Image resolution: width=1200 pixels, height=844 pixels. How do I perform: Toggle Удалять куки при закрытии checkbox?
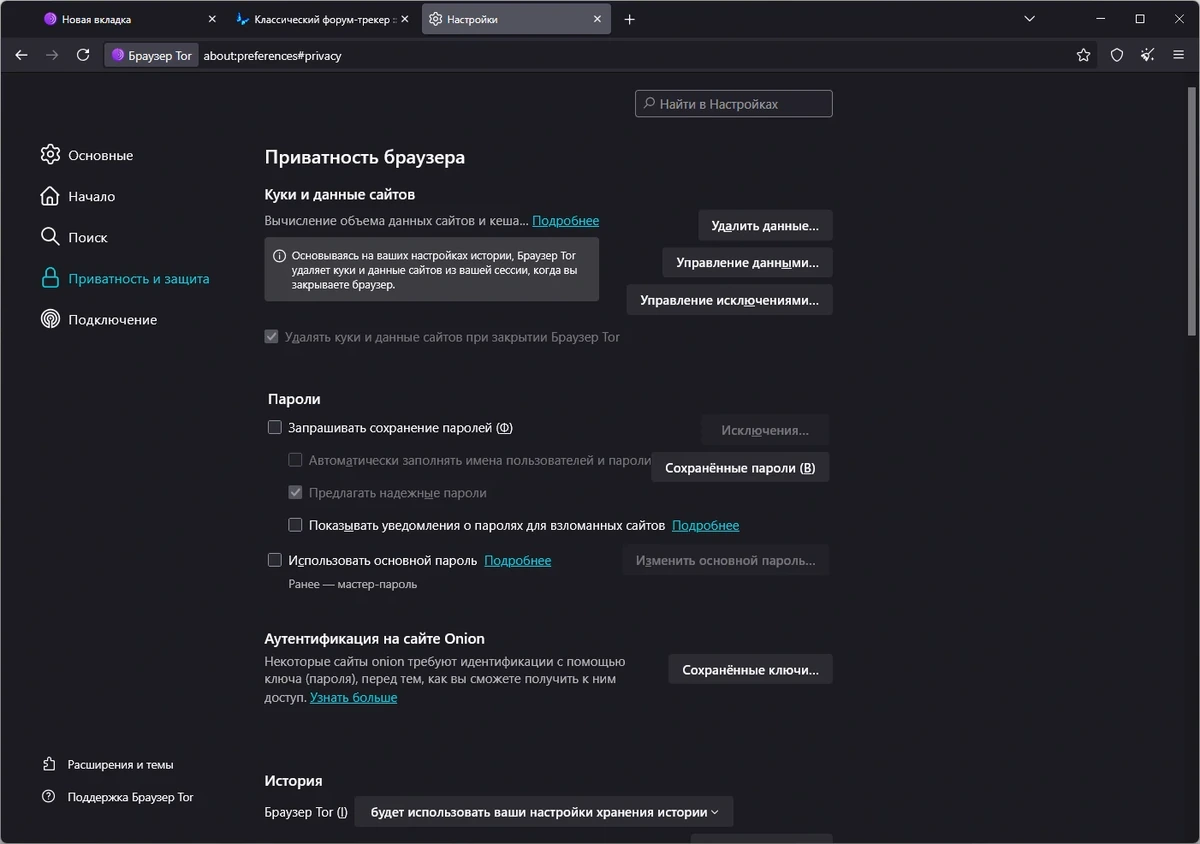pyautogui.click(x=271, y=337)
